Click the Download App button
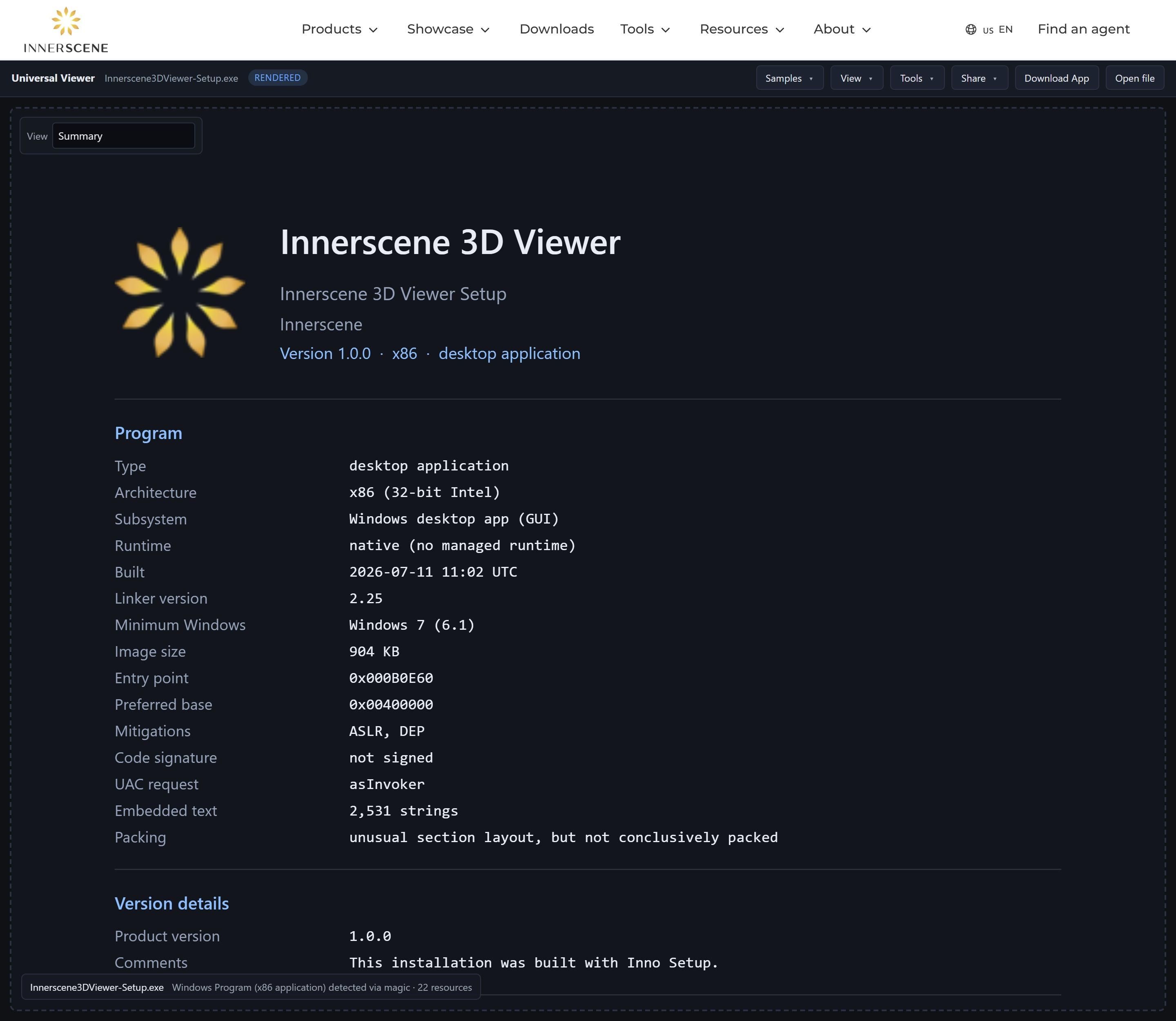Viewport: 1176px width, 1021px height. click(x=1056, y=78)
